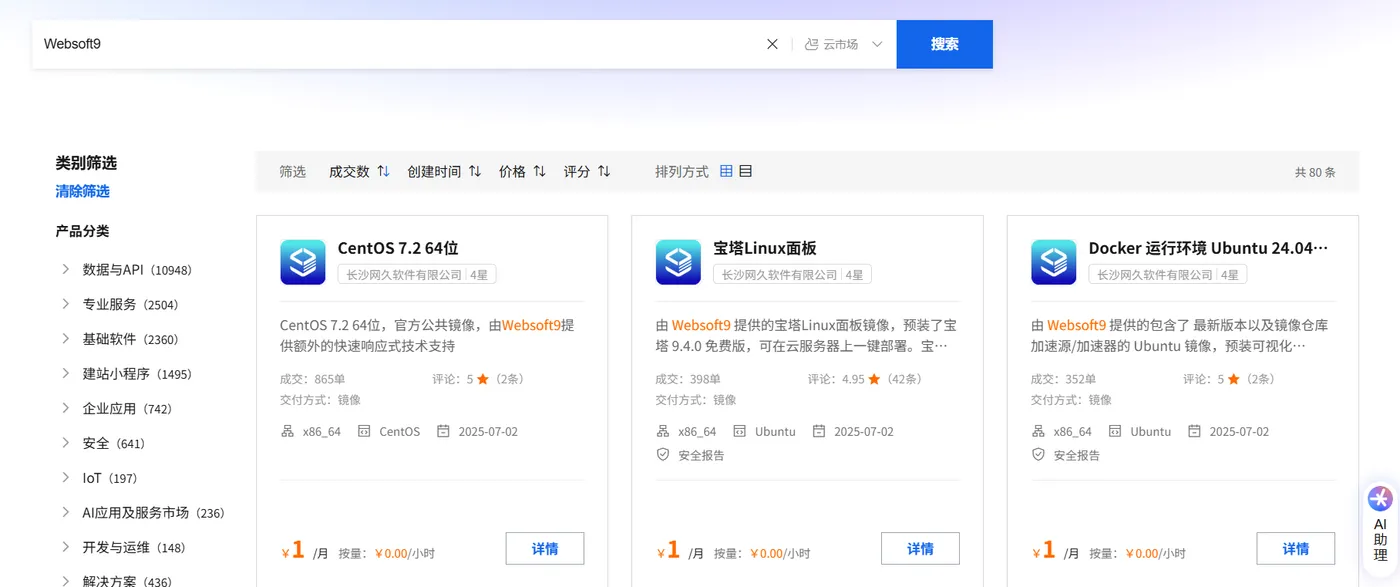Click the Docker 运行环境 product logo
The height and width of the screenshot is (587, 1400).
tap(1054, 262)
